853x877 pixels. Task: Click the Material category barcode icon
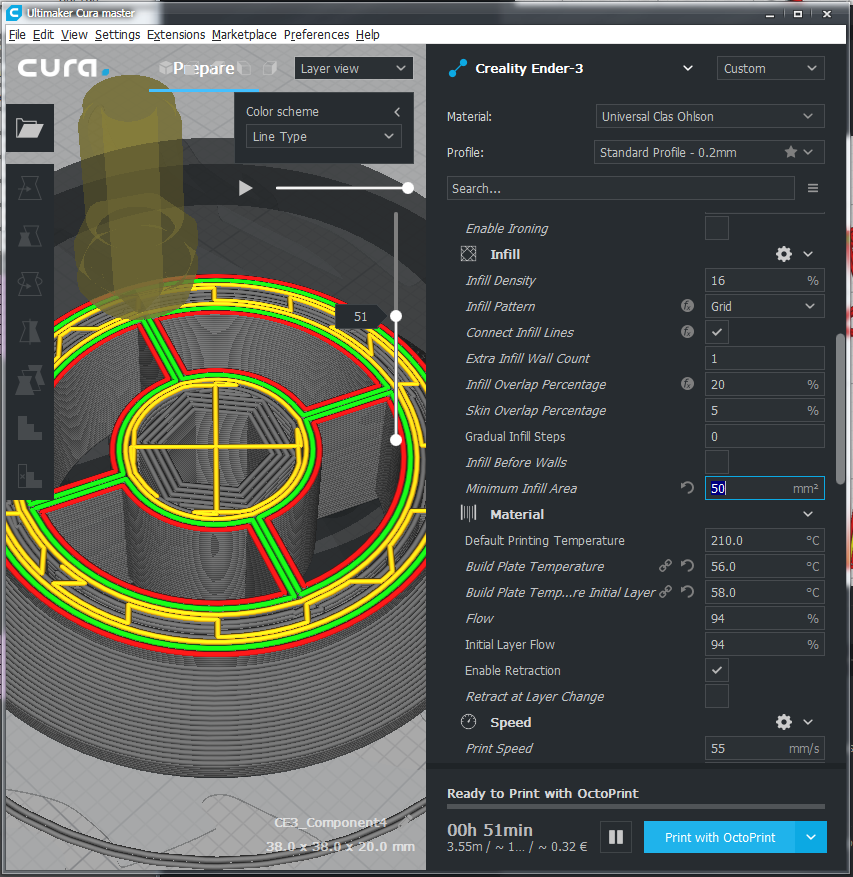[x=468, y=513]
